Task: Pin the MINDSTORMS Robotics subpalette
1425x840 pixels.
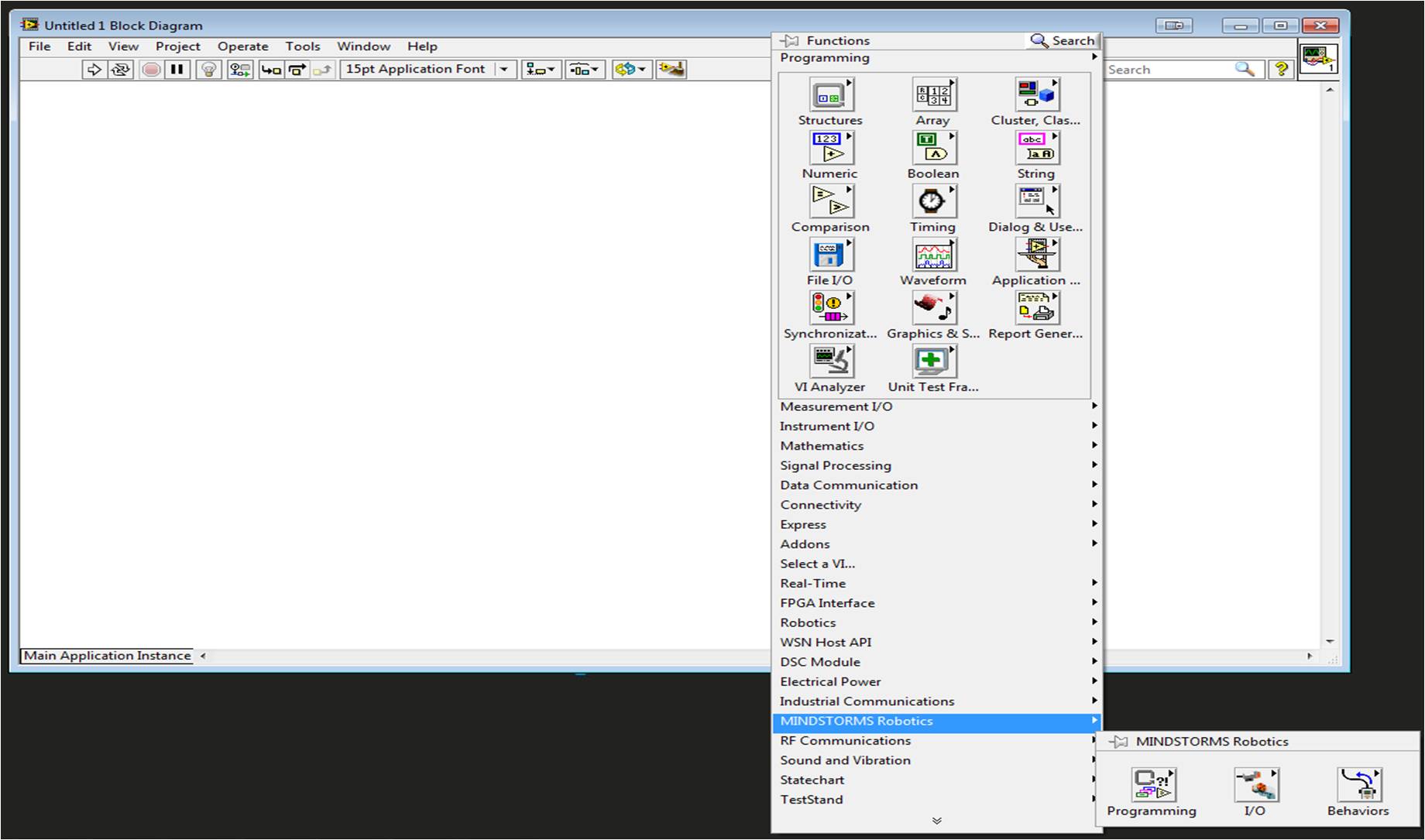Action: (x=1118, y=742)
